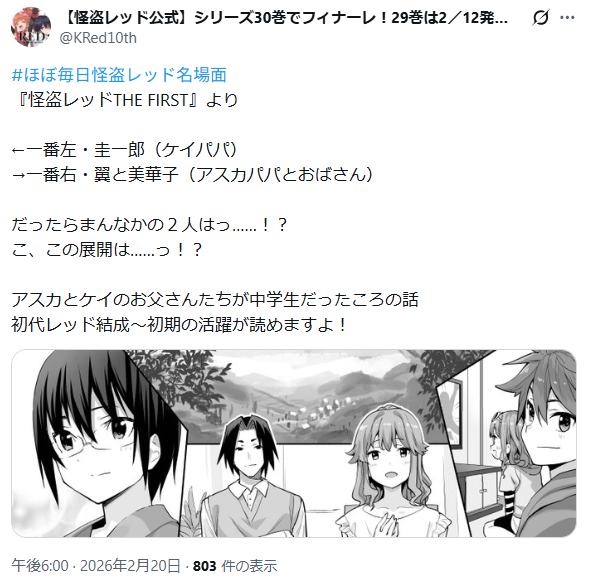The width and height of the screenshot is (589, 582).
Task: Open the 怪盗レッド公式 profile avatar
Action: 31,27
